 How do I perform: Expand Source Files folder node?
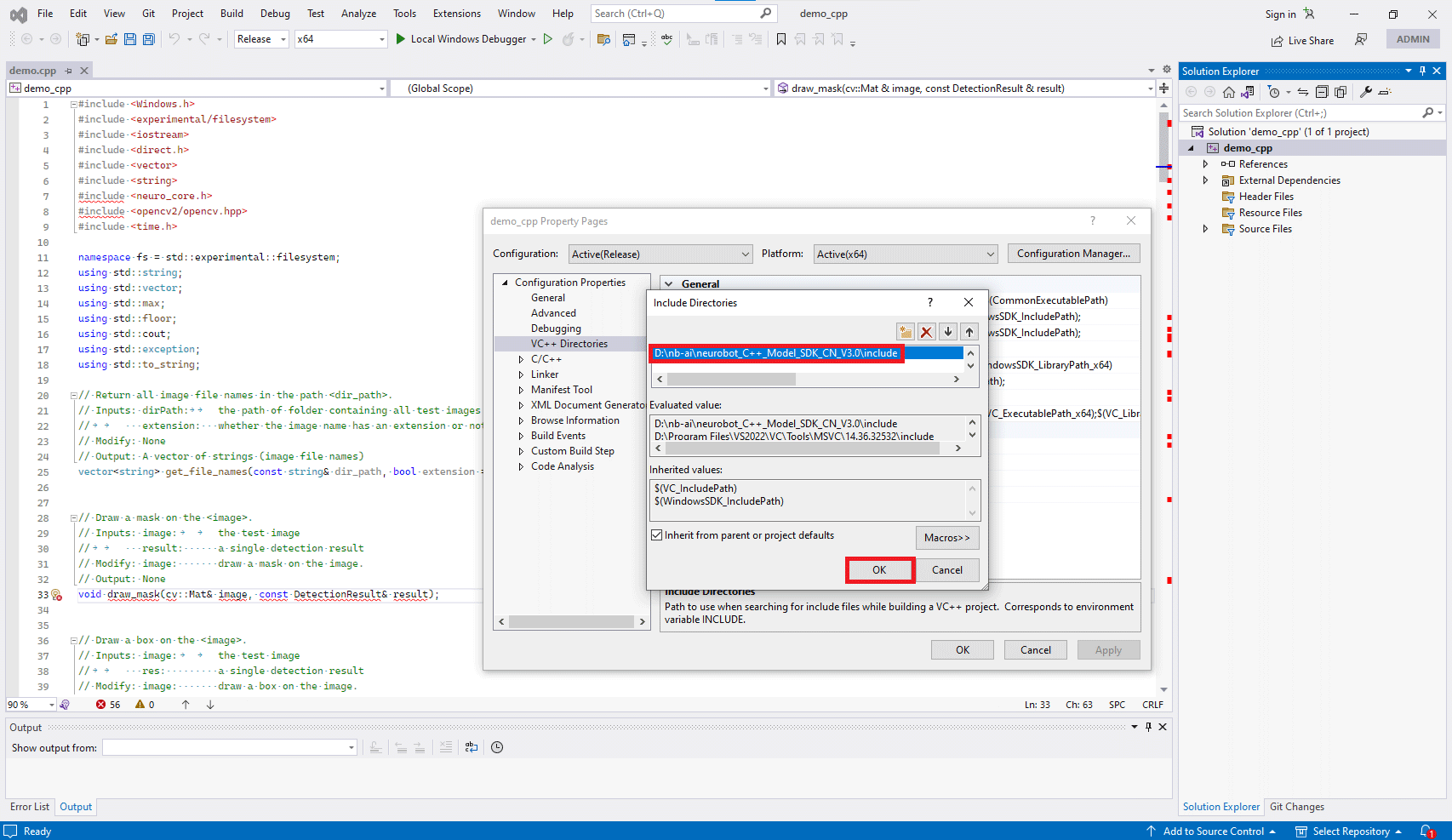[x=1205, y=229]
